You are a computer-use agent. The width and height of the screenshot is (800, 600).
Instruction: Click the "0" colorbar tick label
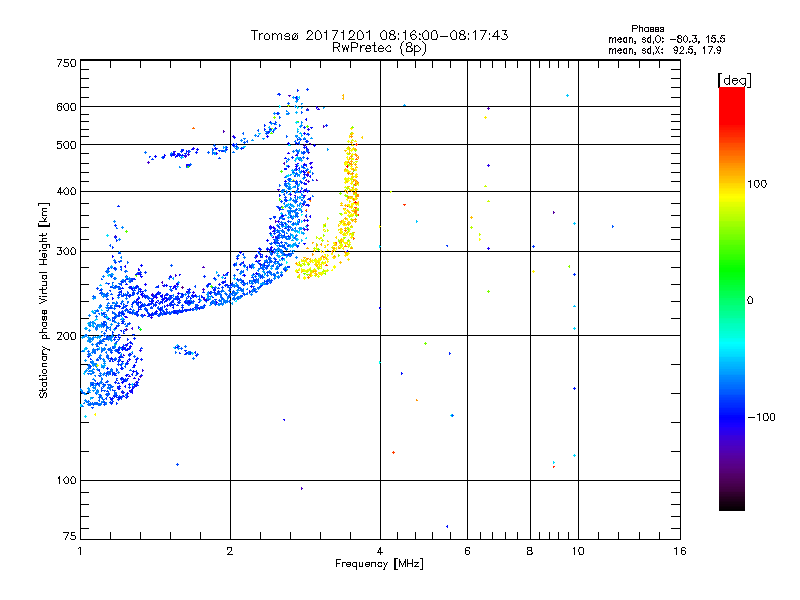point(750,301)
